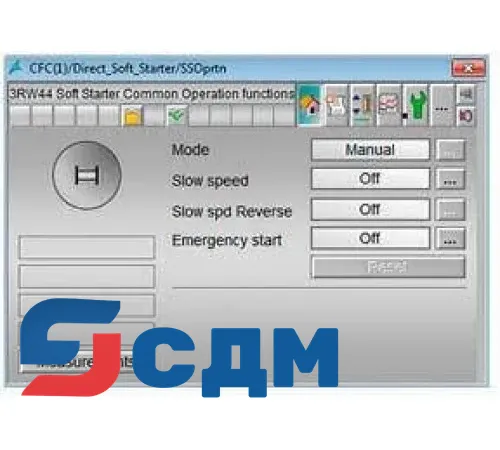Toggle the Slow speed Off button
500x450 pixels.
[370, 179]
